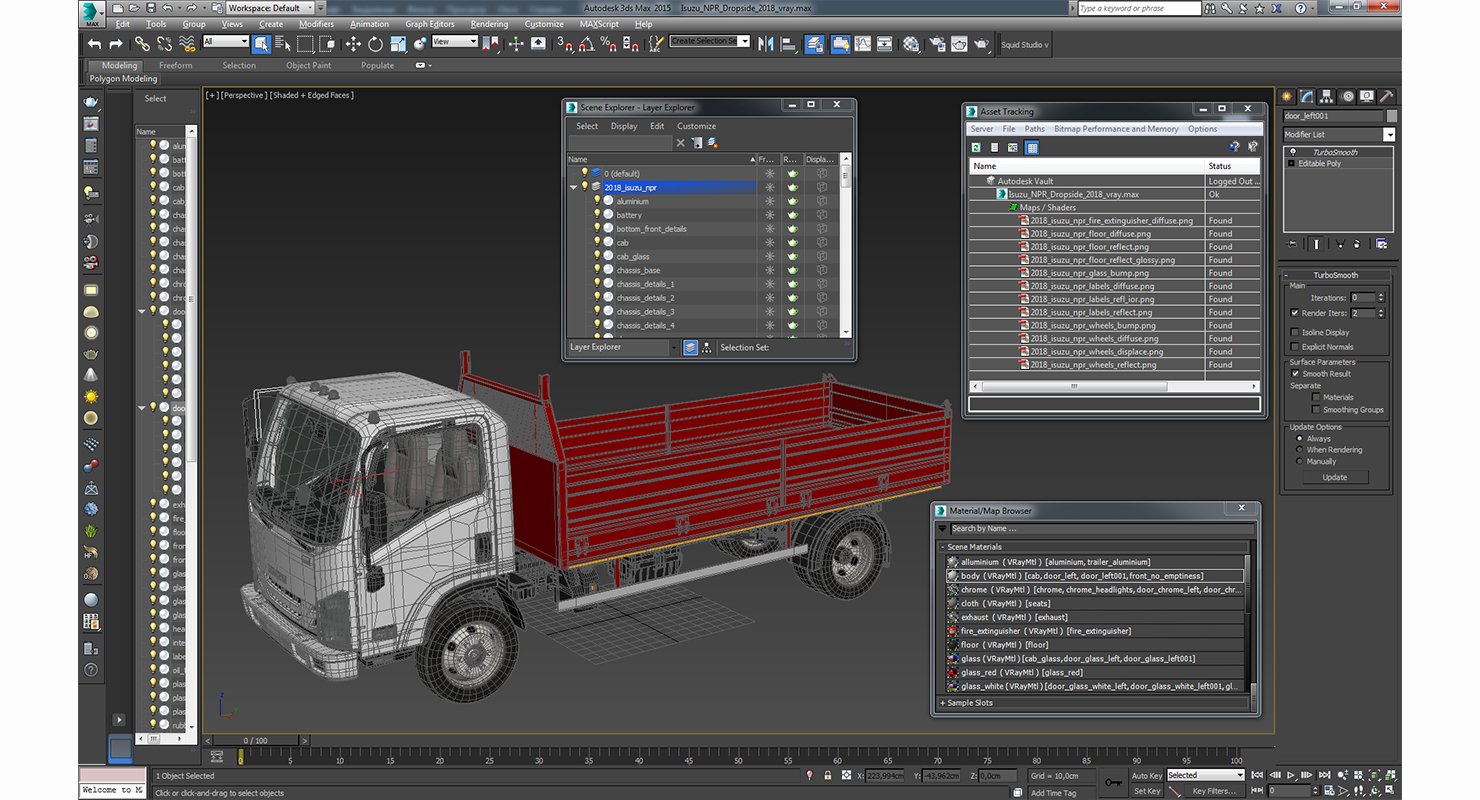Toggle the Render Iters checkbox
The image size is (1480, 800).
point(1295,313)
